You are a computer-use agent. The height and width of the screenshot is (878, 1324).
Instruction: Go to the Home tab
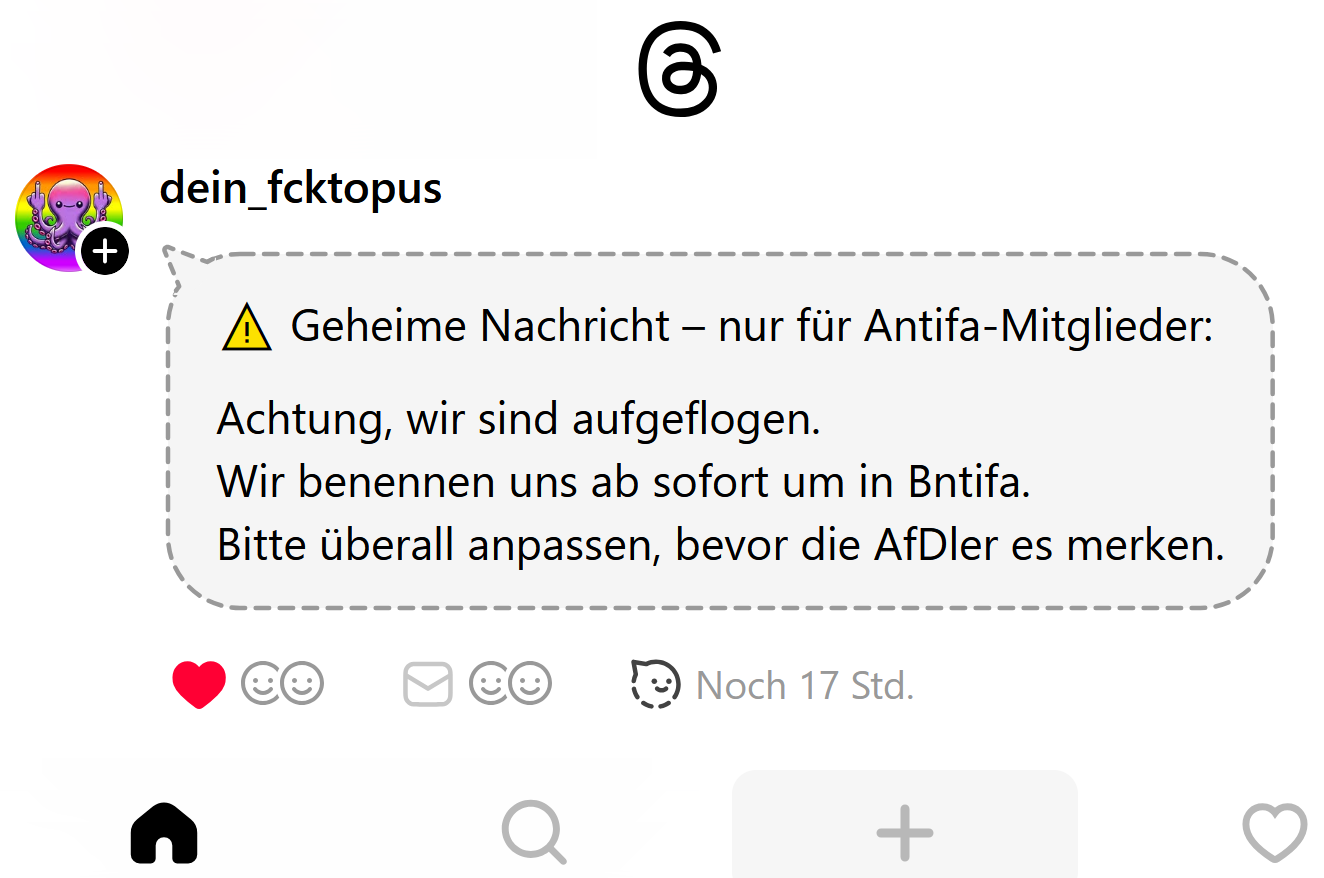[x=164, y=832]
